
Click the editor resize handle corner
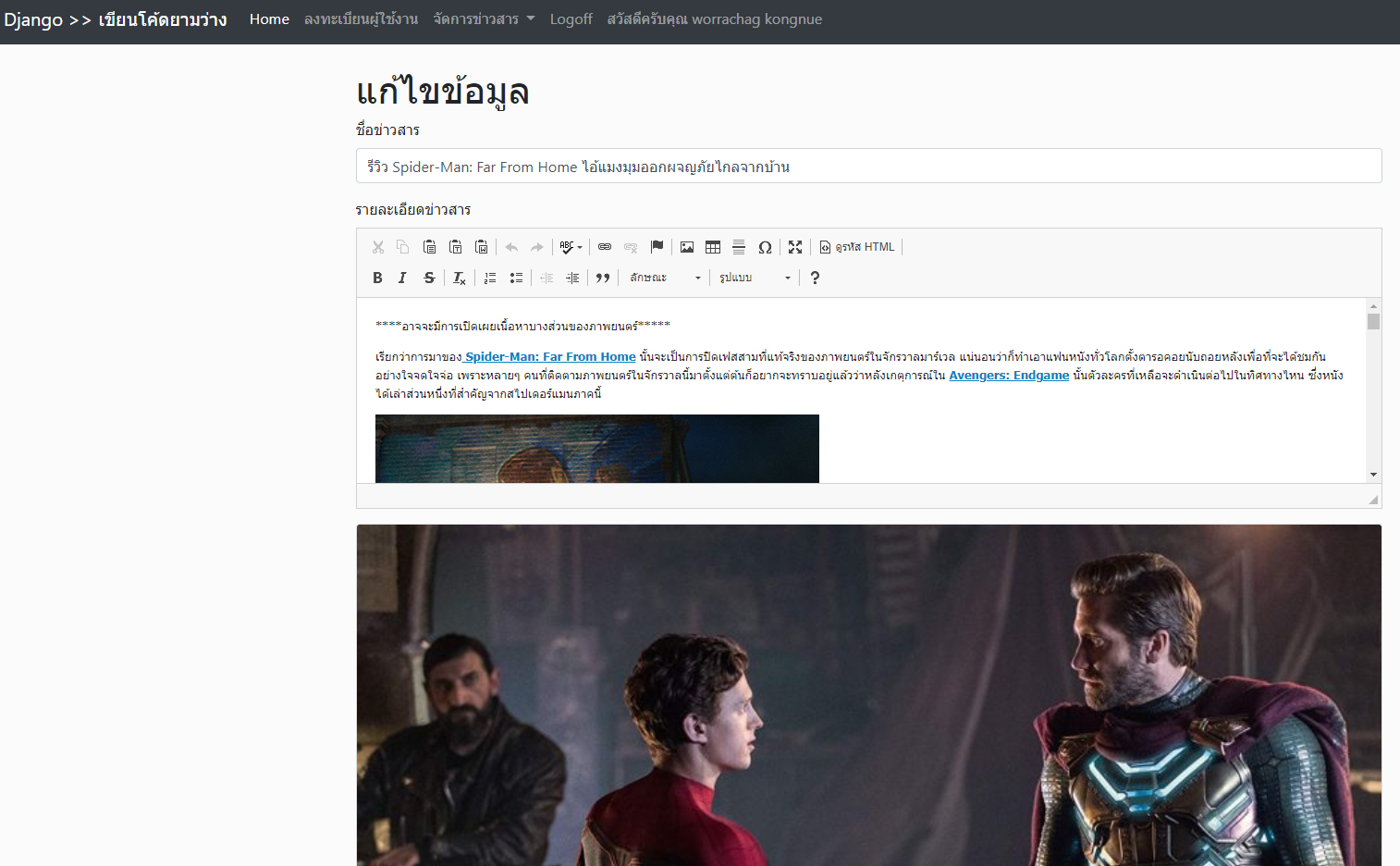click(1373, 500)
